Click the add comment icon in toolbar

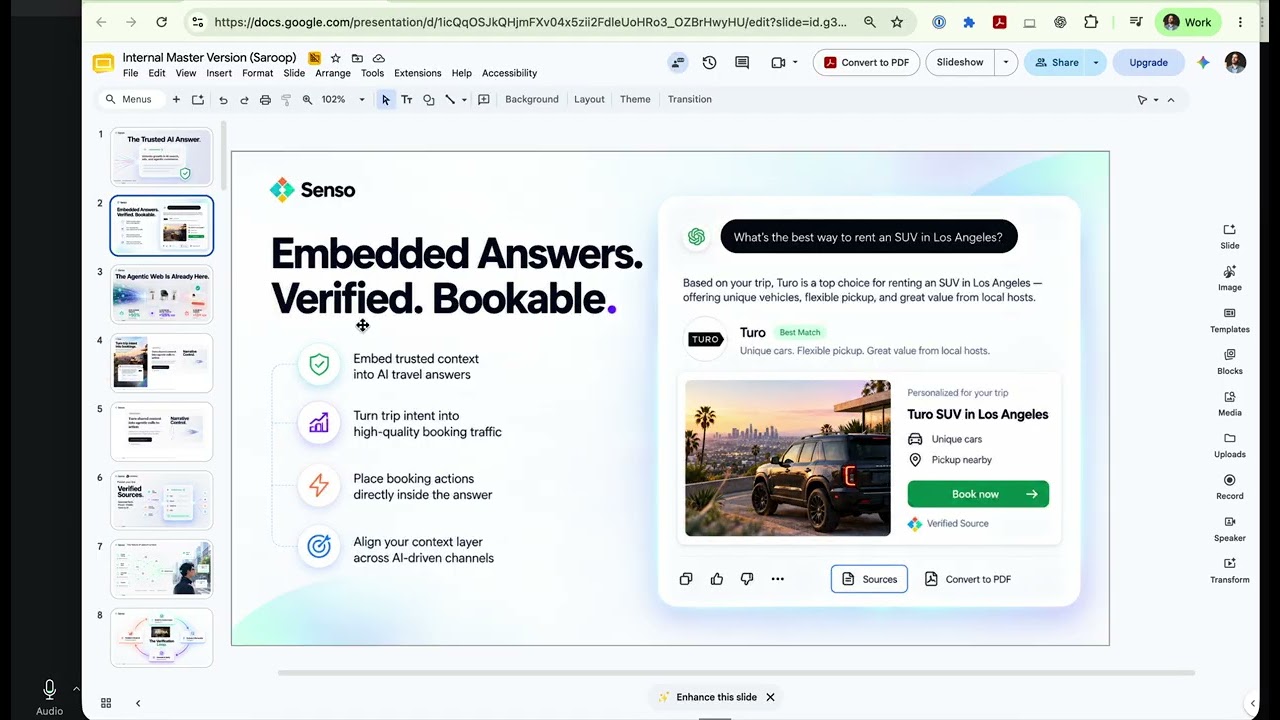(x=484, y=100)
